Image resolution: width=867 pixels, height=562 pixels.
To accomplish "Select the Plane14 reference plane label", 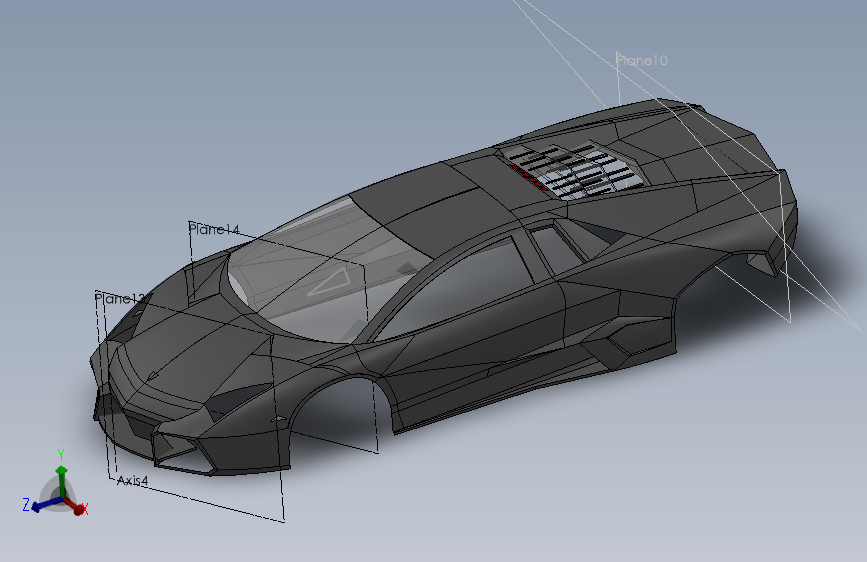I will (214, 228).
